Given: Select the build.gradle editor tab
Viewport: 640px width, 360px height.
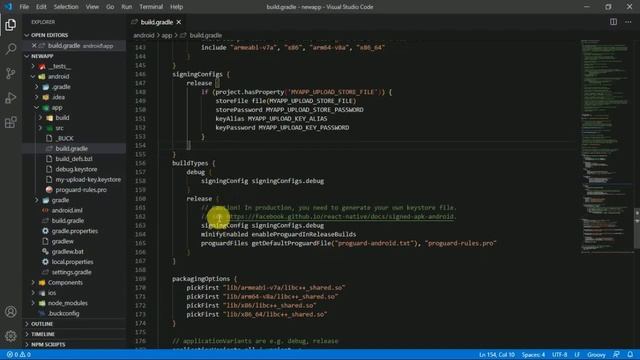Looking at the screenshot, I should (x=157, y=22).
